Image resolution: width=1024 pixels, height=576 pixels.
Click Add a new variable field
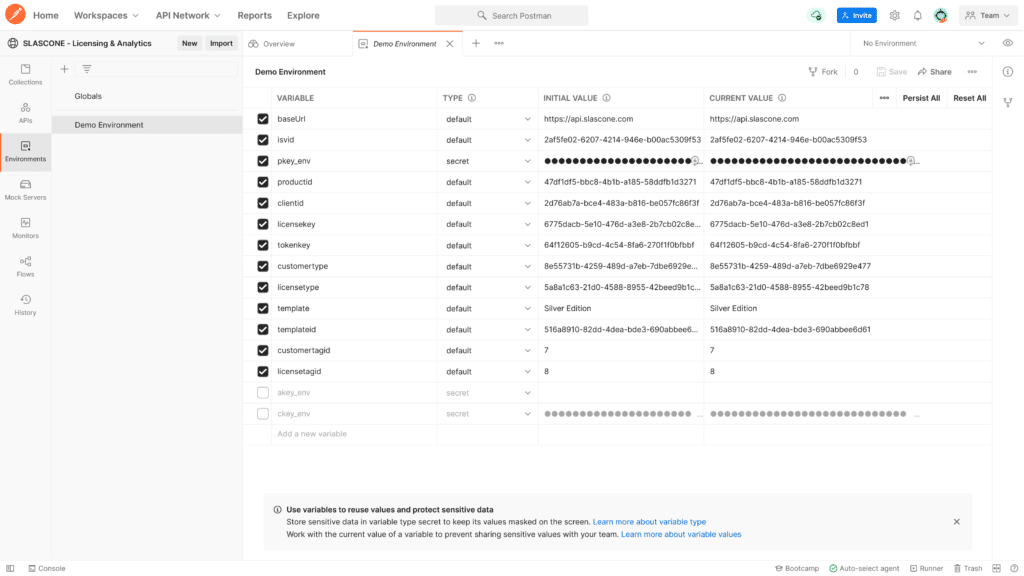pos(354,434)
